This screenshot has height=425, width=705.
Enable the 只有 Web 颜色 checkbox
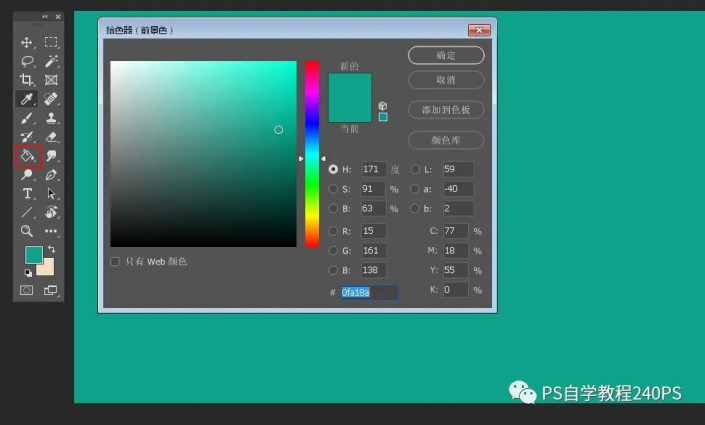(115, 261)
